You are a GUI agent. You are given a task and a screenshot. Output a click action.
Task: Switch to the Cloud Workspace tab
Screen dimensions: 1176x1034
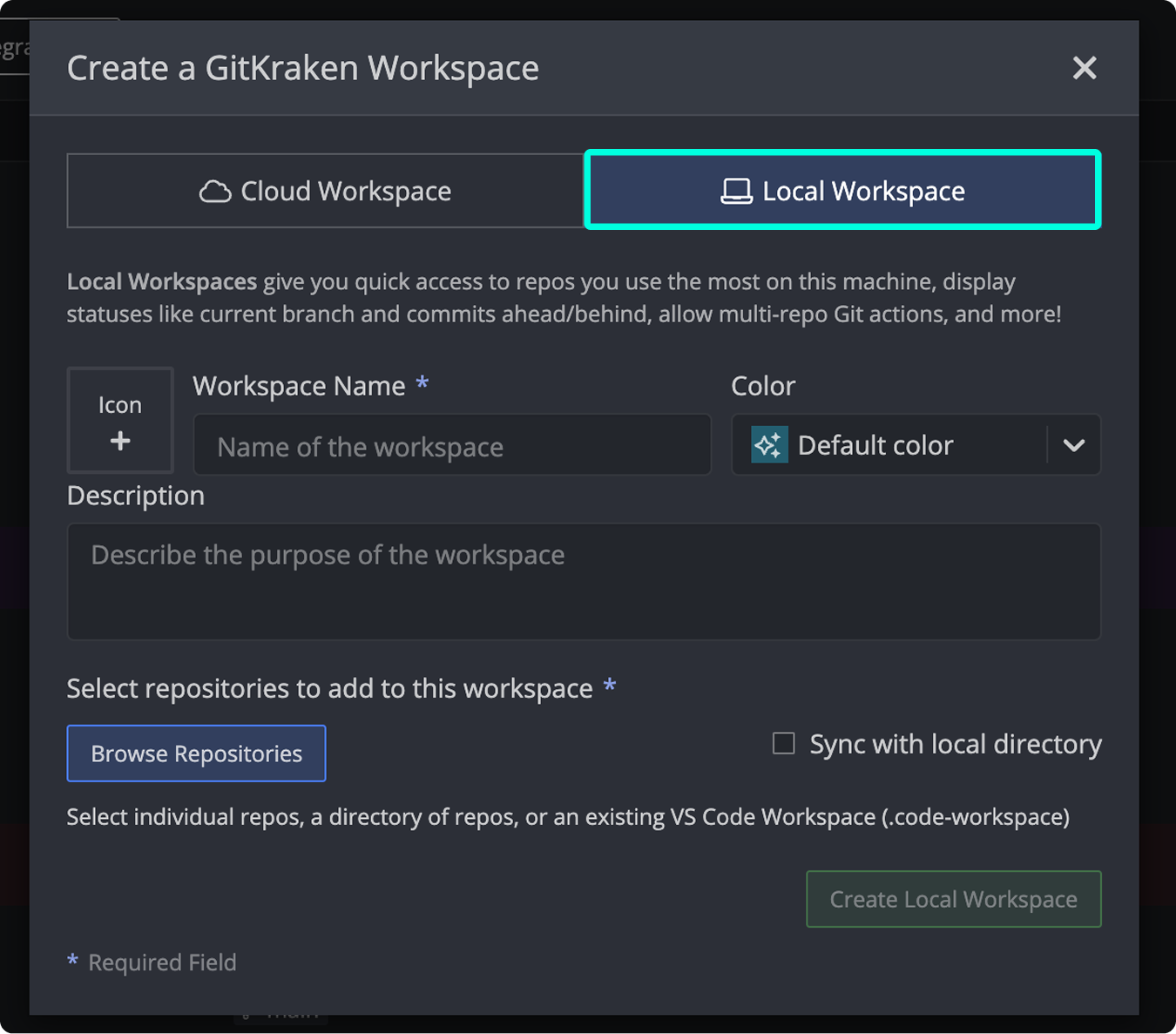[x=326, y=191]
